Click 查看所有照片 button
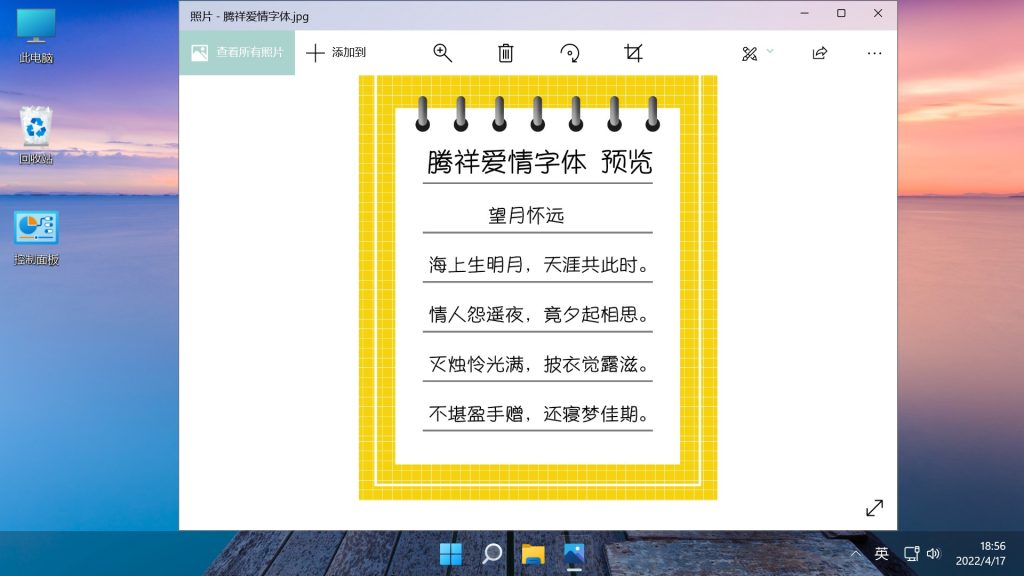The height and width of the screenshot is (576, 1024). coord(237,53)
